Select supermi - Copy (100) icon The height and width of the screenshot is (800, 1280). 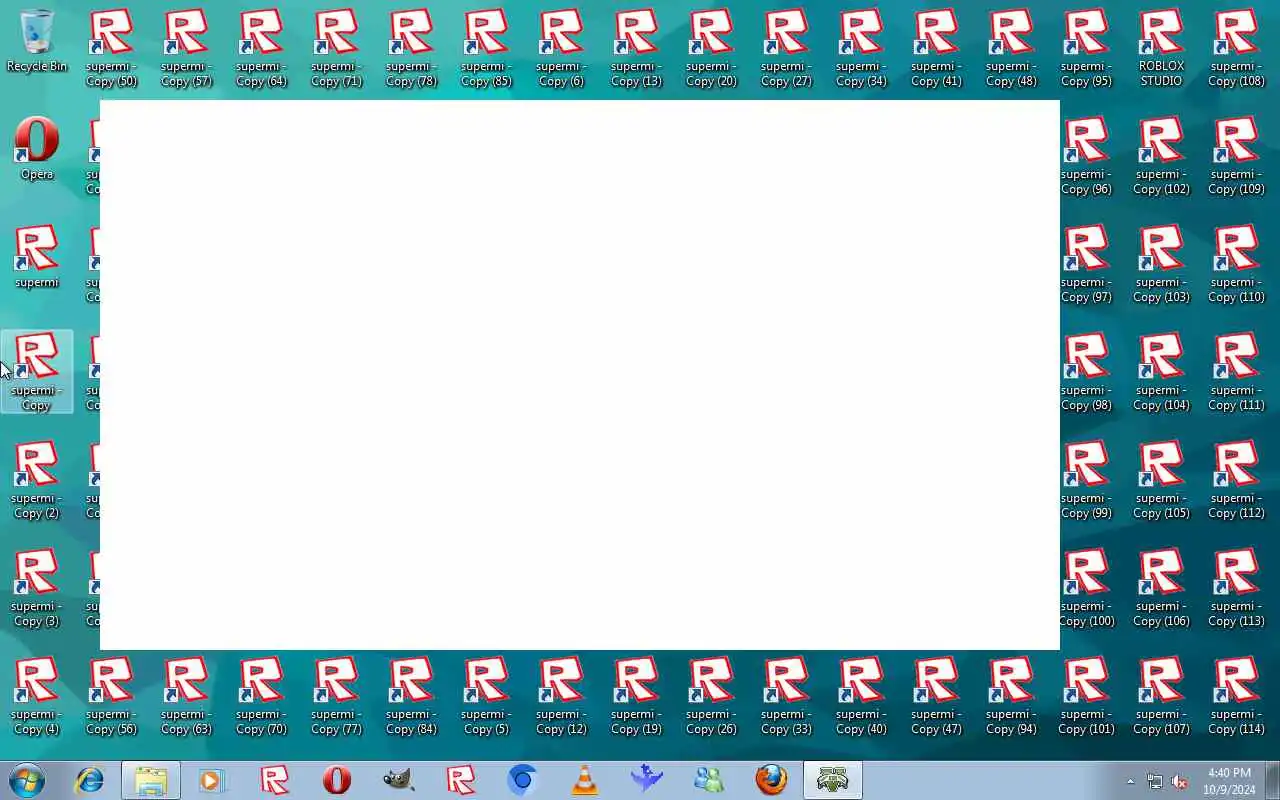[x=1086, y=588]
